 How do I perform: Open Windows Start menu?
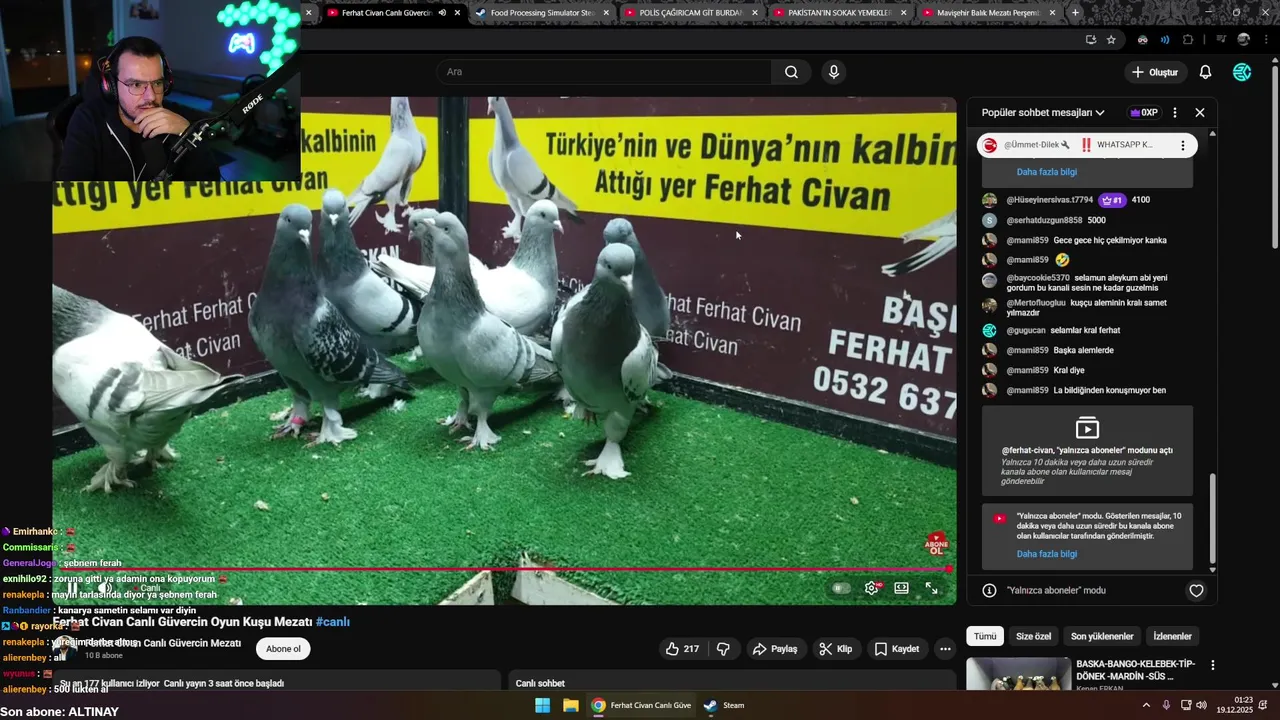click(x=542, y=705)
